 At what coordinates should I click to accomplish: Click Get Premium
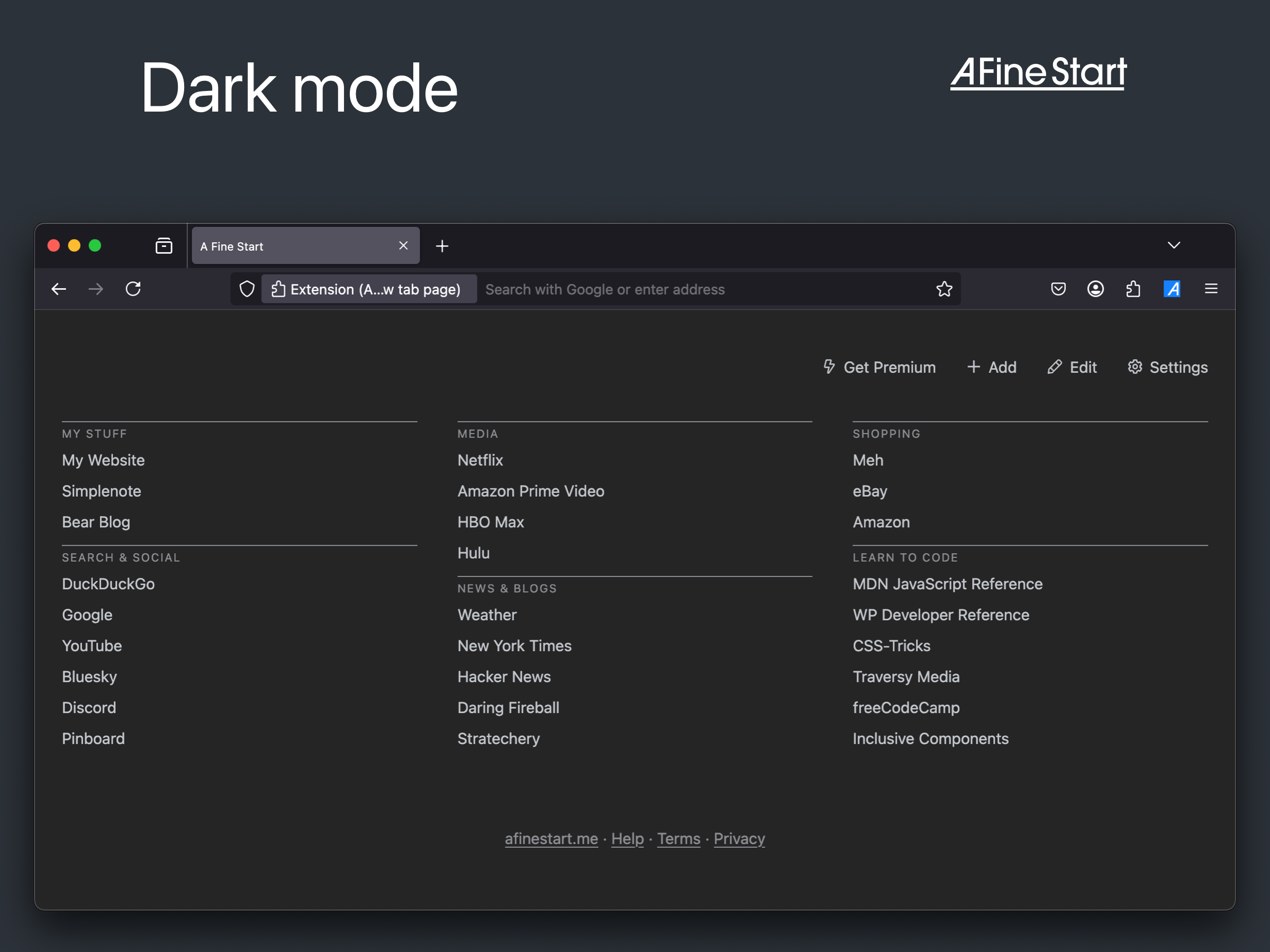(x=879, y=367)
